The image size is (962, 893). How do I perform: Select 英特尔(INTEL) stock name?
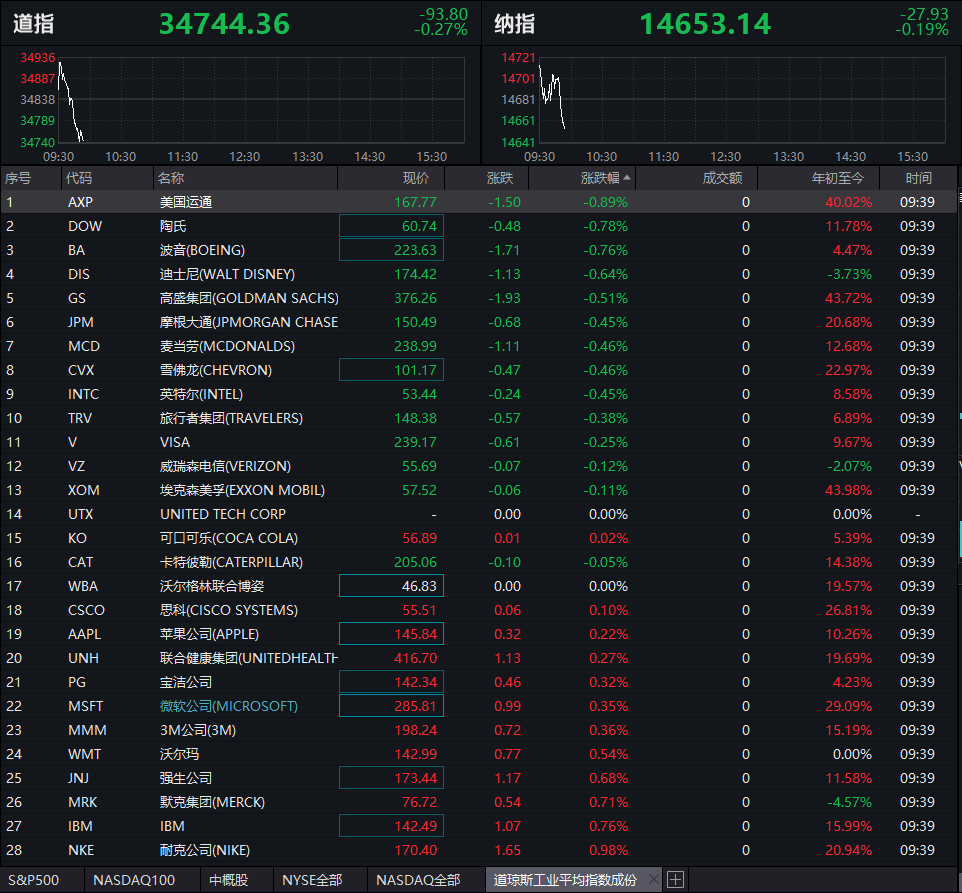(x=201, y=394)
